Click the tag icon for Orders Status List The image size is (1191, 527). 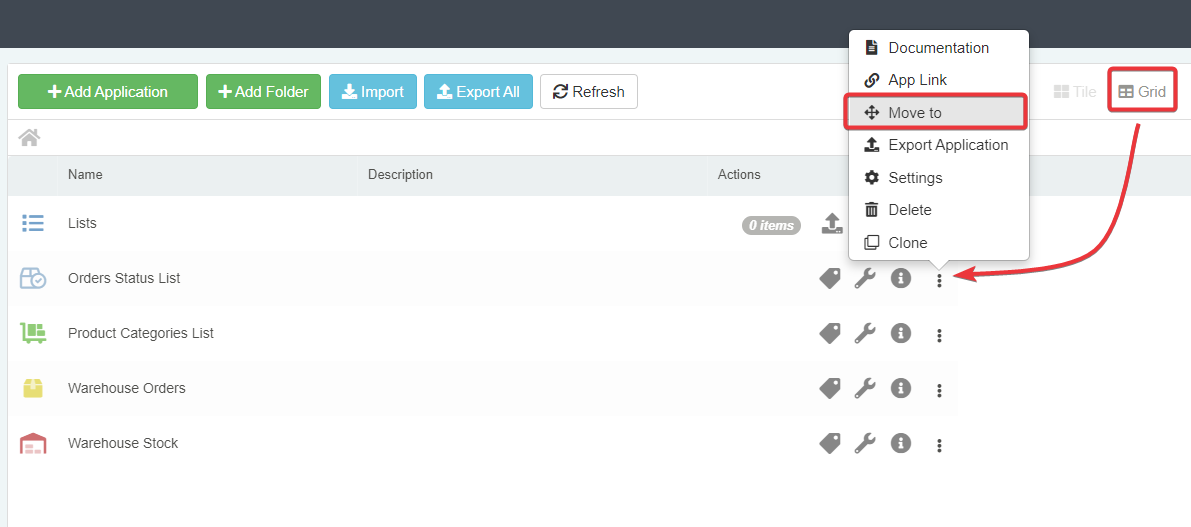point(830,279)
